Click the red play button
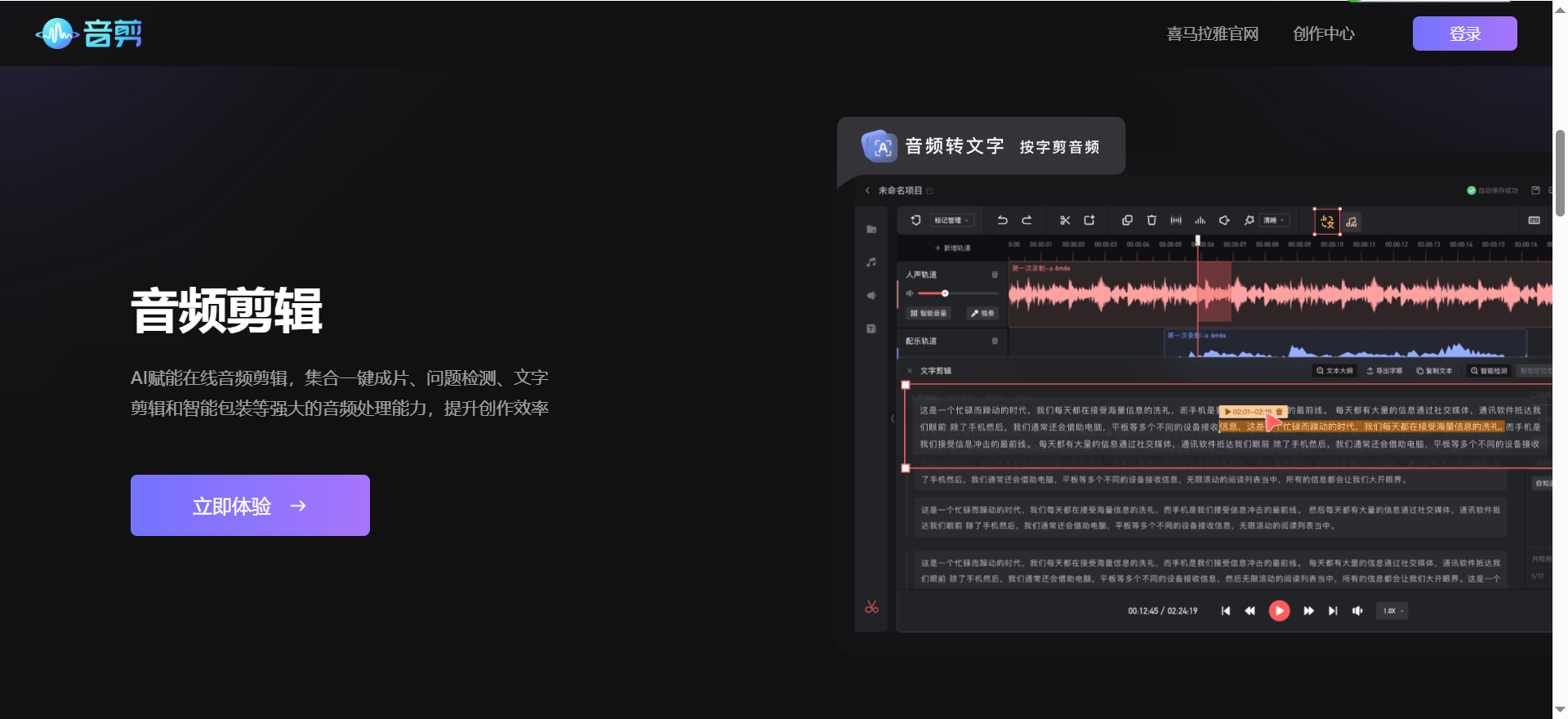The height and width of the screenshot is (719, 1568). tap(1279, 610)
